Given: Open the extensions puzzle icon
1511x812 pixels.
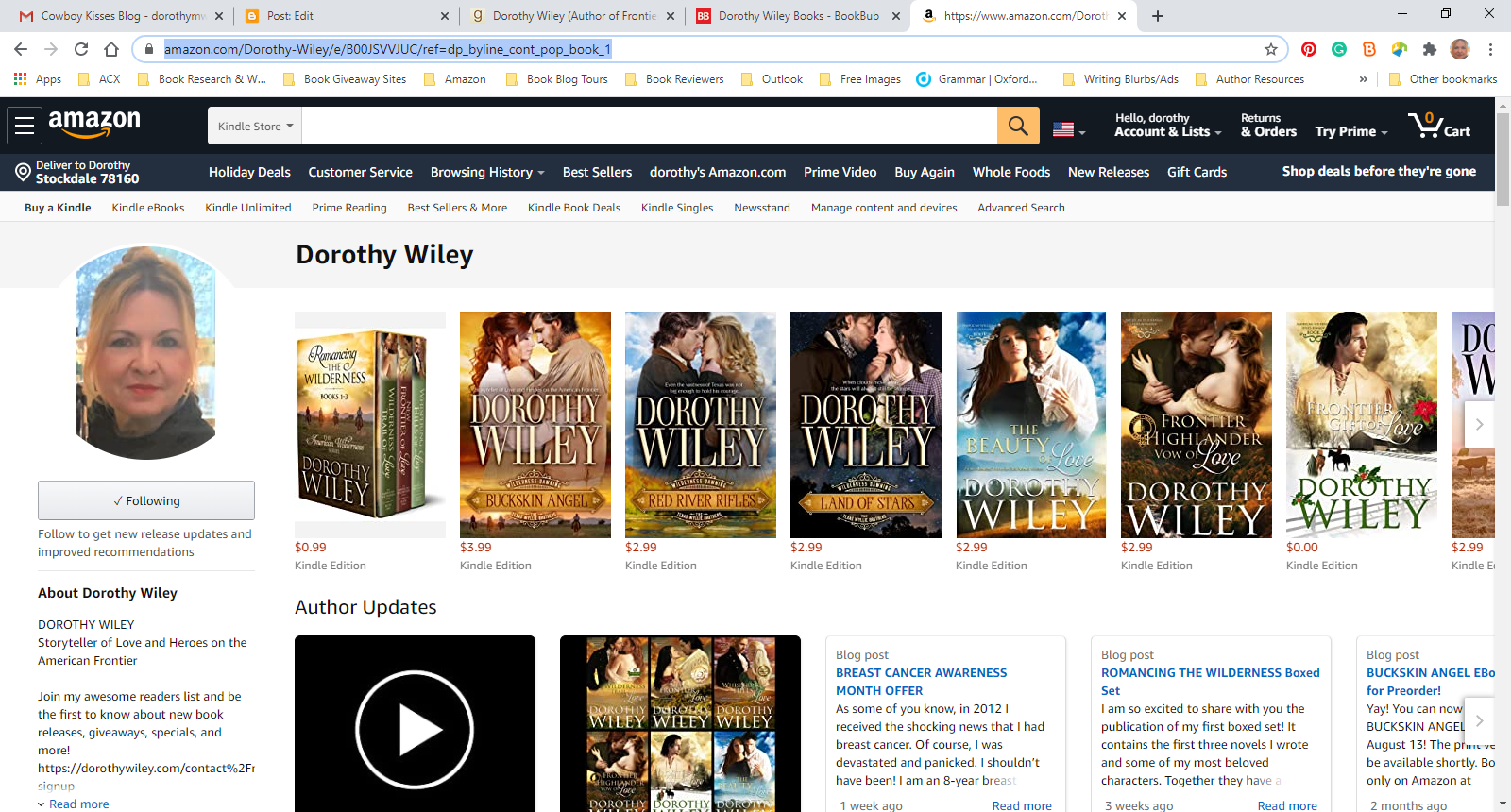Looking at the screenshot, I should tap(1430, 49).
